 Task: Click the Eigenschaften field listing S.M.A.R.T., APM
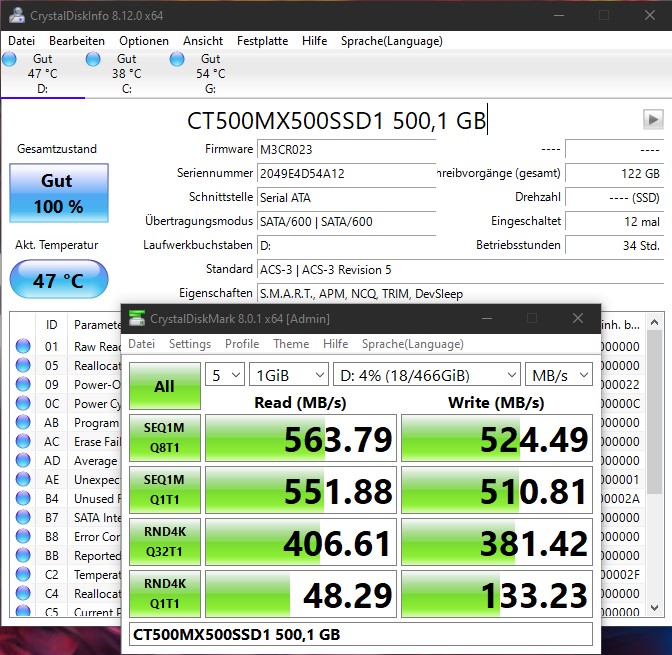point(460,294)
